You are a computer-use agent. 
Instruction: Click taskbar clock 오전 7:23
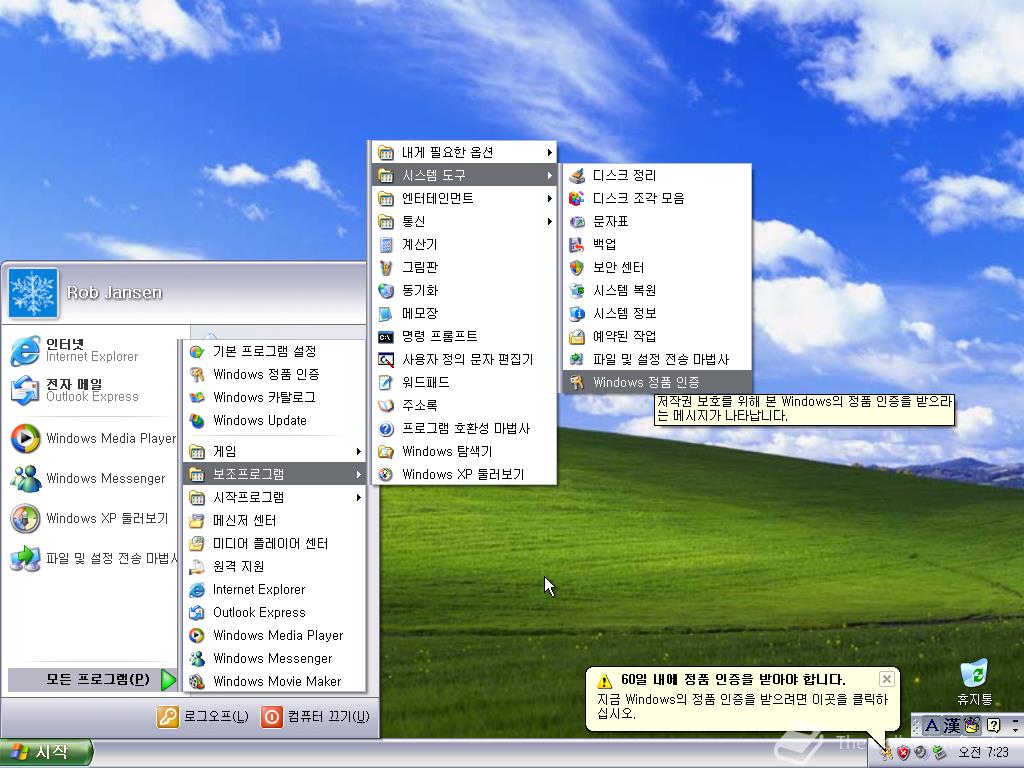(x=983, y=752)
